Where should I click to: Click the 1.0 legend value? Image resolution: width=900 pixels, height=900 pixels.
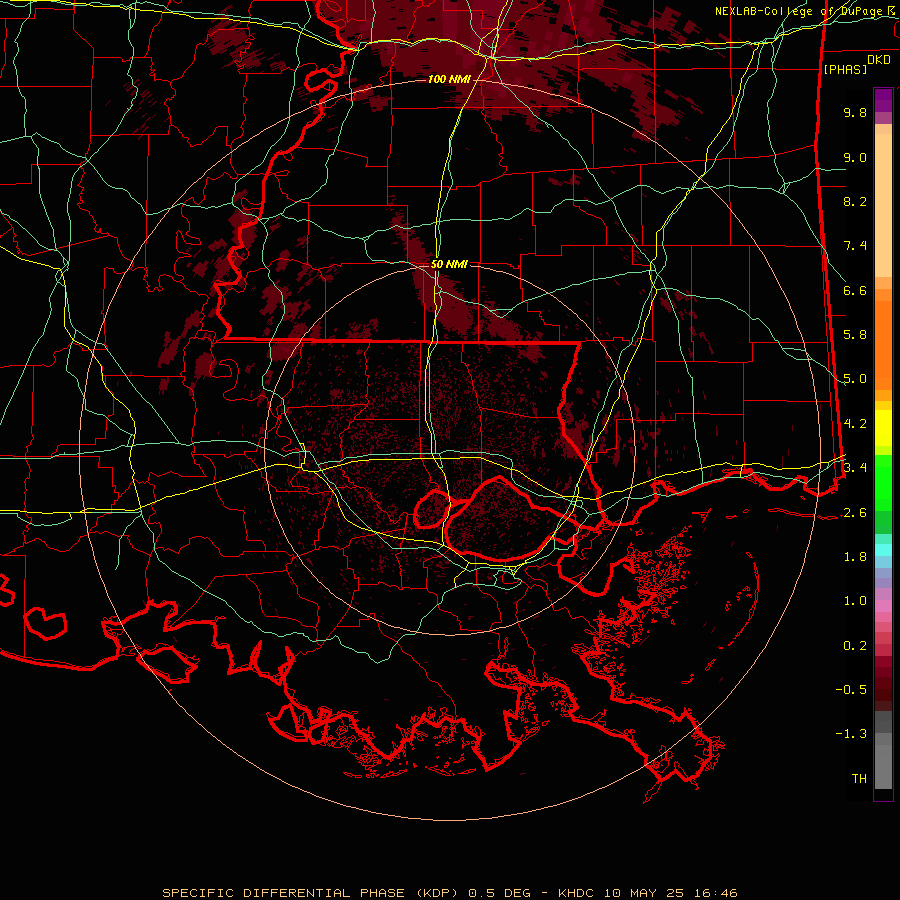coord(855,601)
